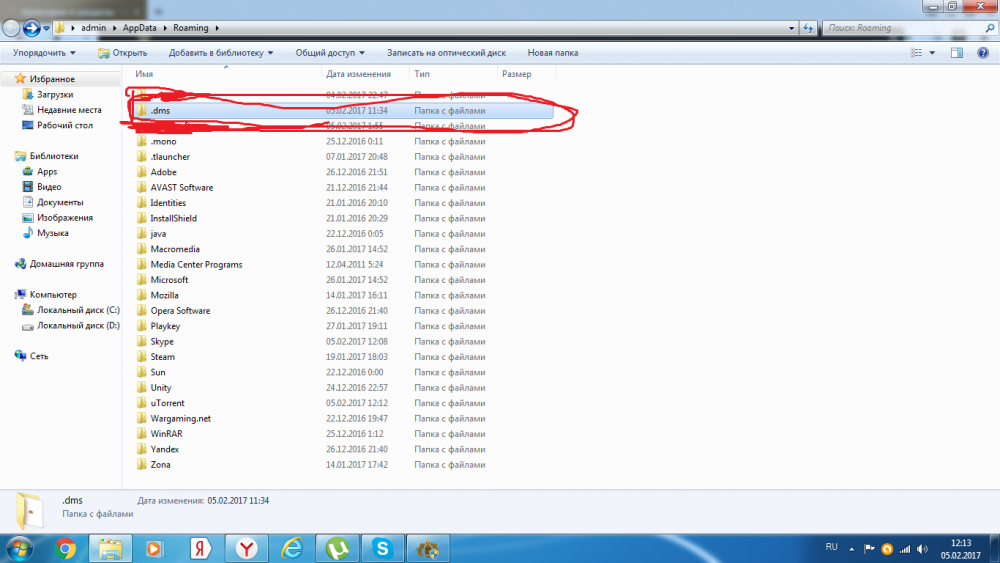
Task: Select Домашняя группа in navigation pane
Action: point(66,264)
